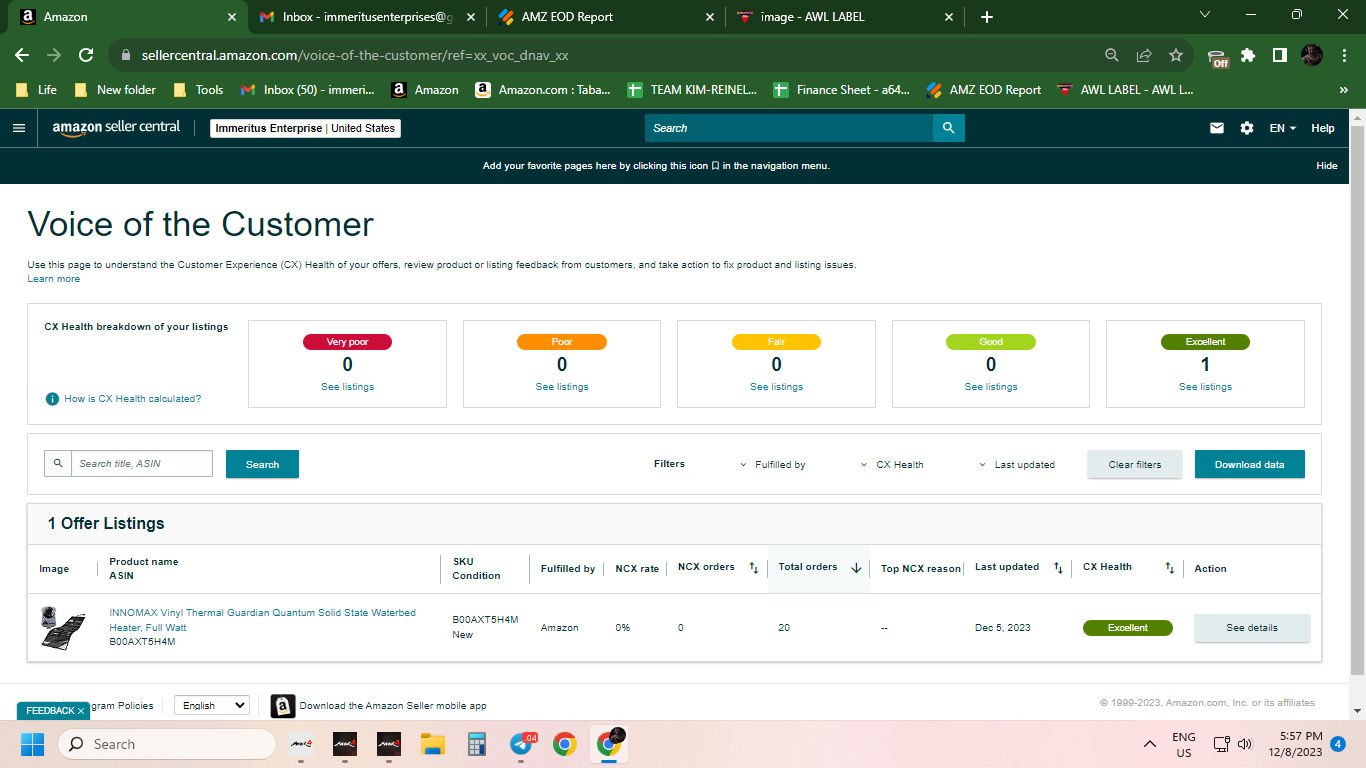Image resolution: width=1366 pixels, height=768 pixels.
Task: Click the Amazon Seller mobile app icon
Action: pos(283,706)
